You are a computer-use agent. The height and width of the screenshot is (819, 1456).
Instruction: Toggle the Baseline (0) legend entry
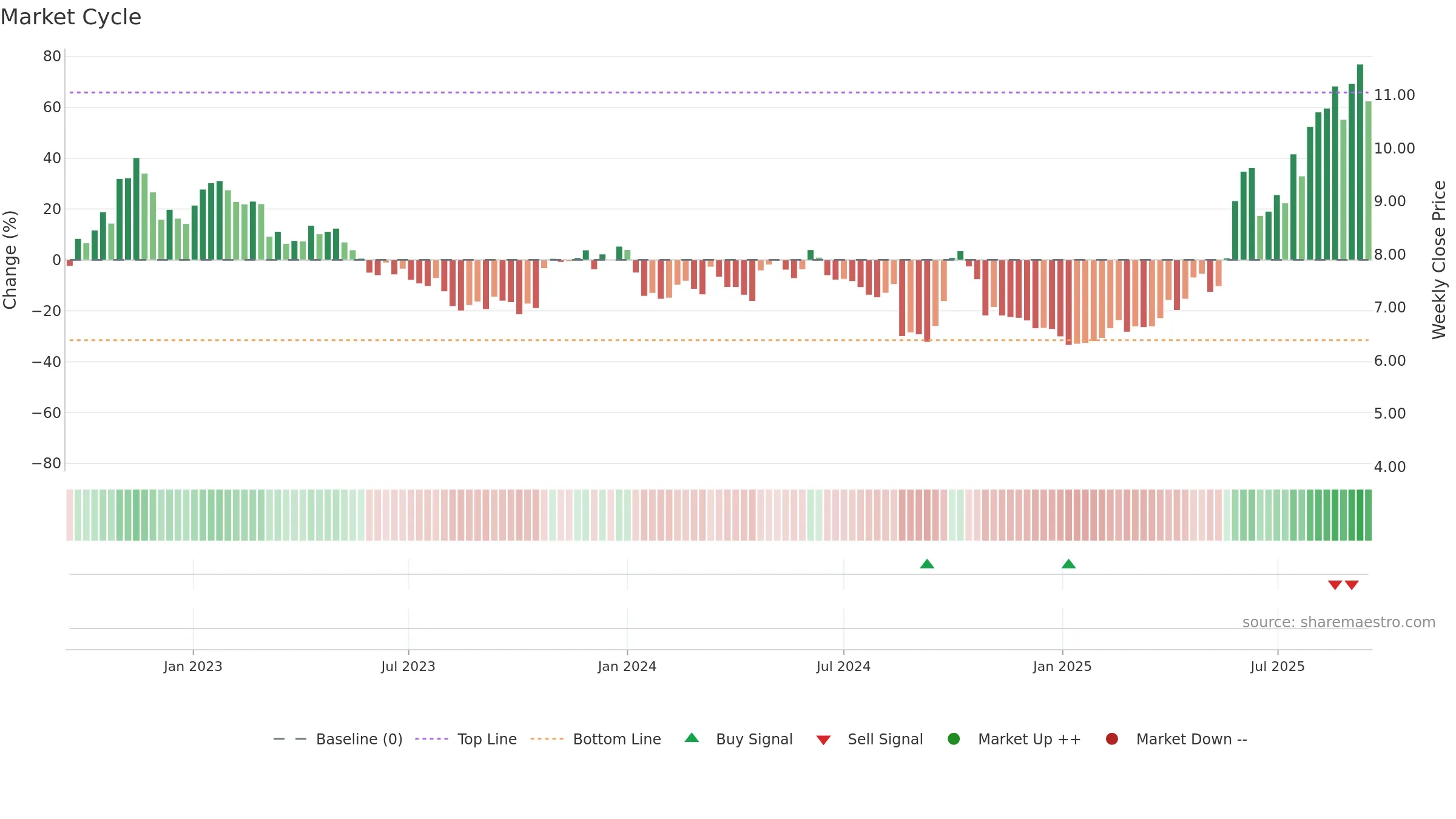[x=338, y=739]
